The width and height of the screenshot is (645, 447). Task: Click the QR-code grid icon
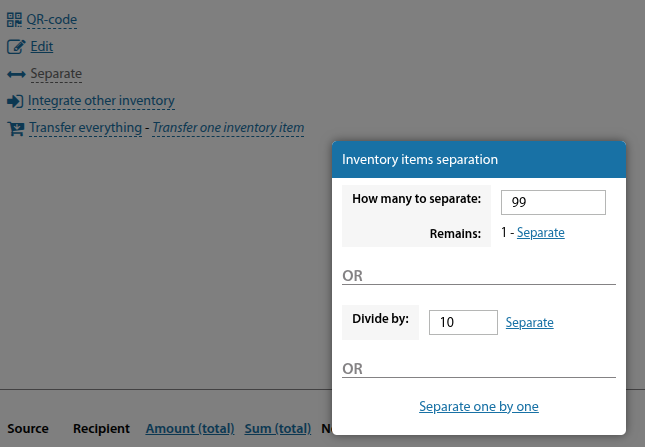click(x=14, y=19)
